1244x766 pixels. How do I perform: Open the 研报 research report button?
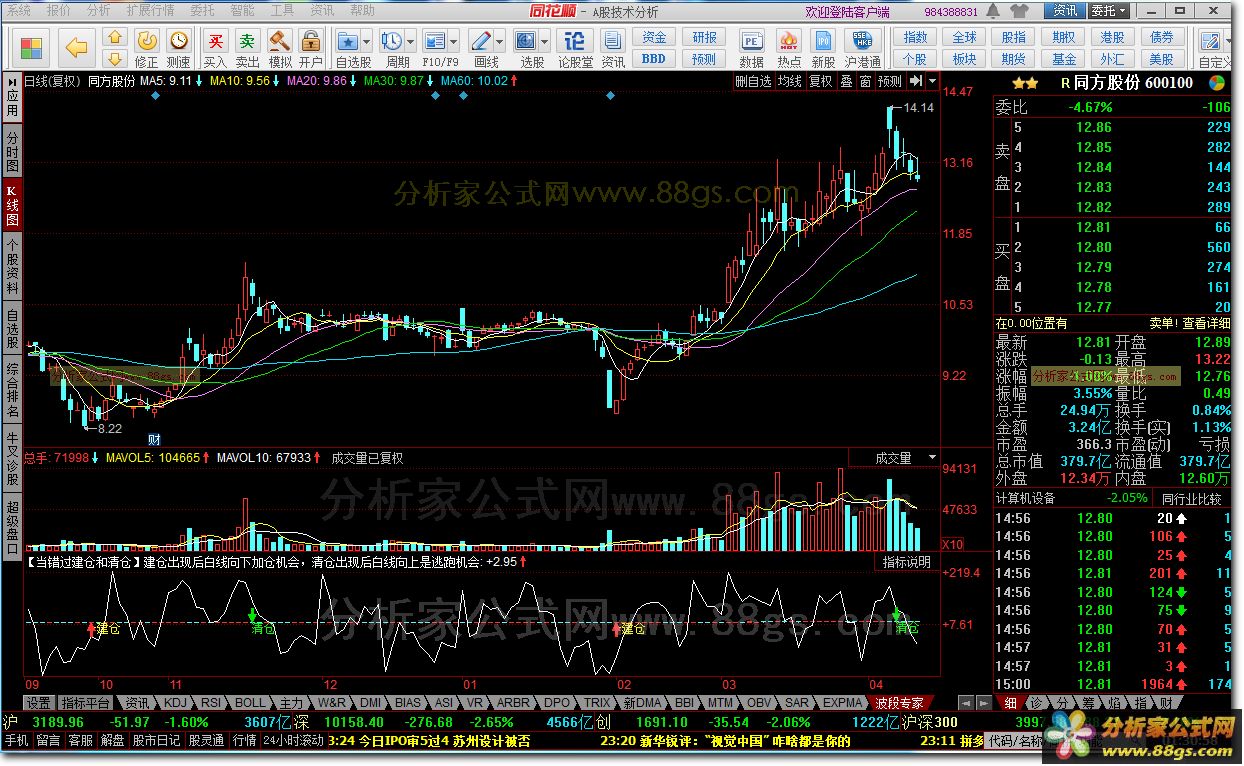pos(704,38)
